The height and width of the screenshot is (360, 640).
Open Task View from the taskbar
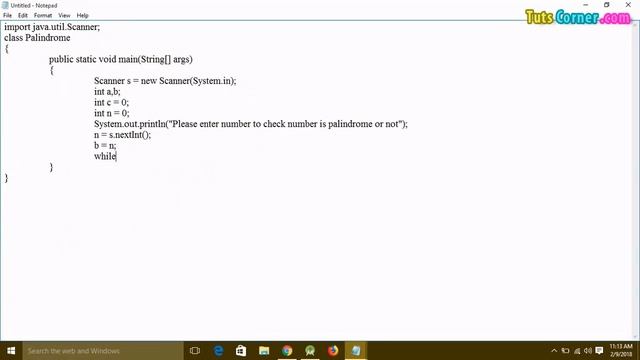click(195, 351)
